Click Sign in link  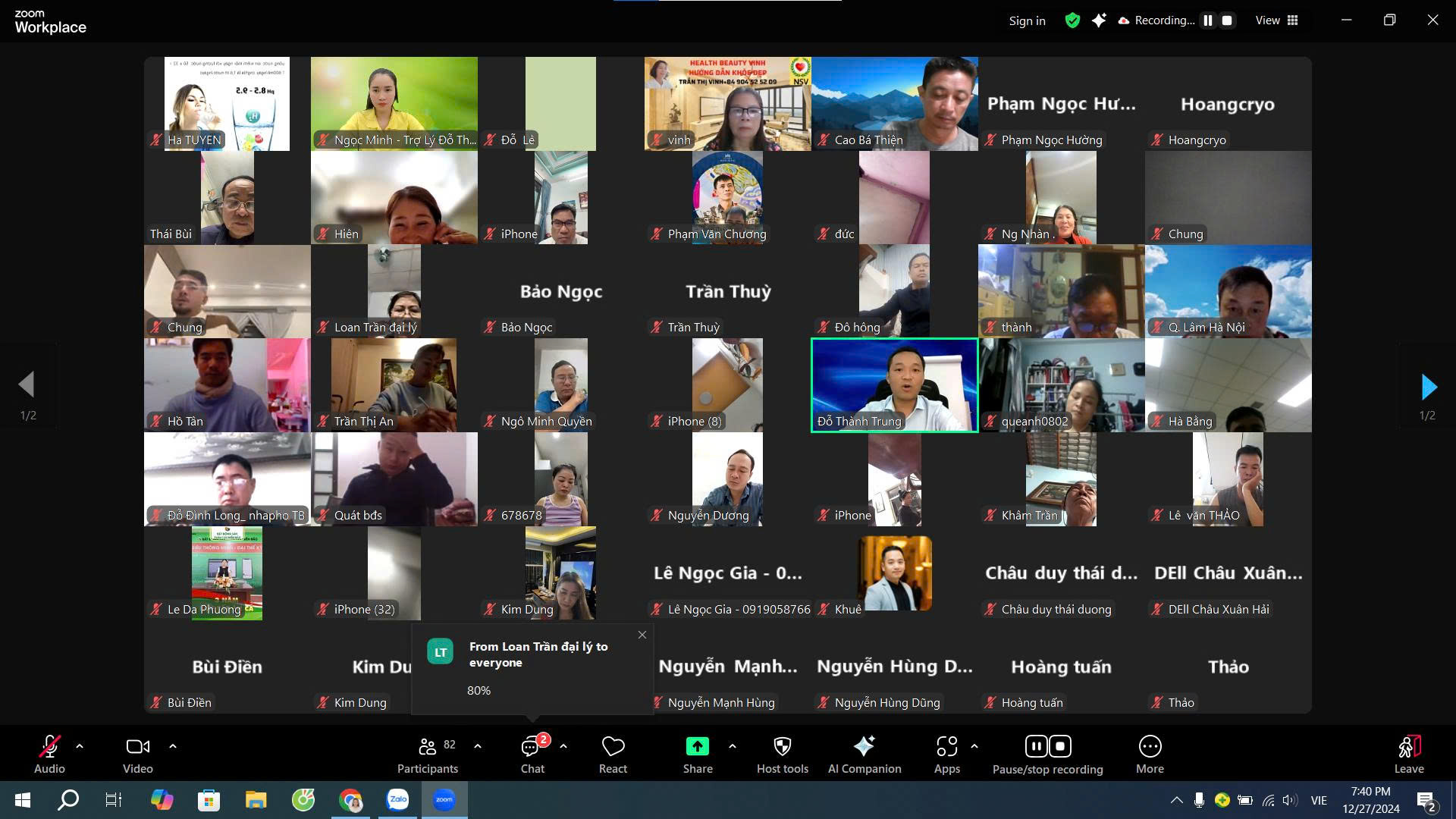1027,21
